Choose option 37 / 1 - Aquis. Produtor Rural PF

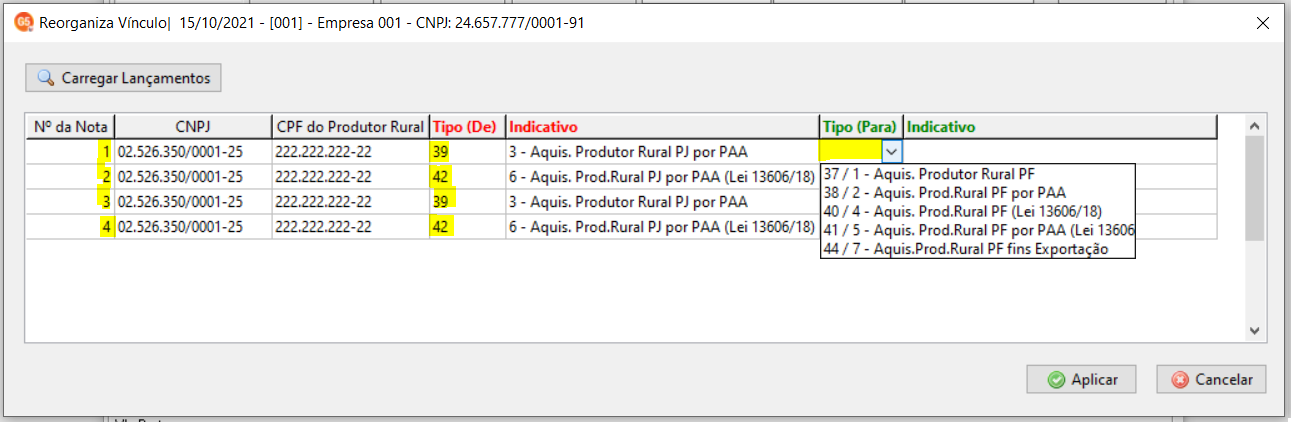coord(977,173)
